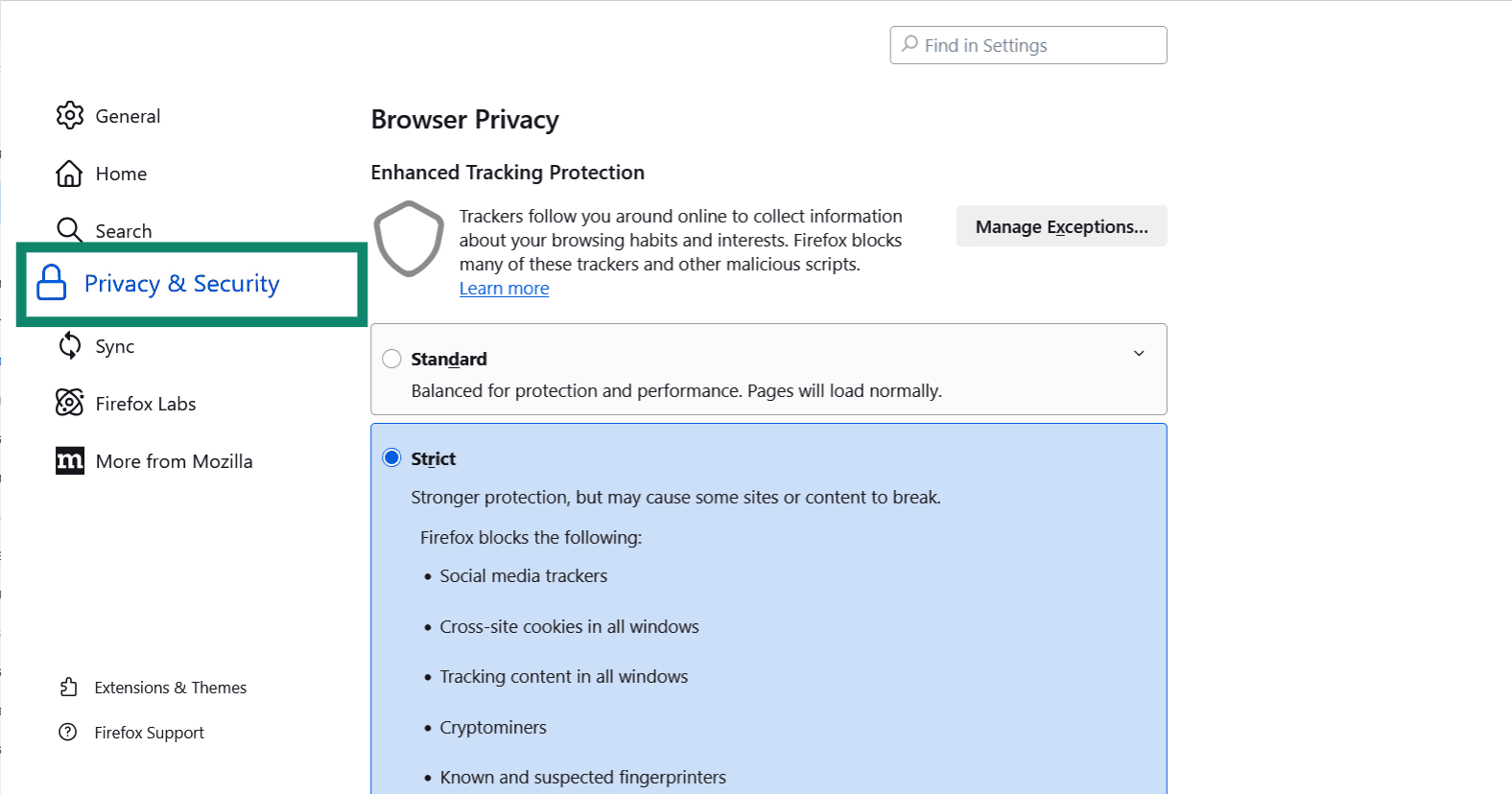The image size is (1512, 794).
Task: Collapse the Strict protection section
Action: (1139, 457)
